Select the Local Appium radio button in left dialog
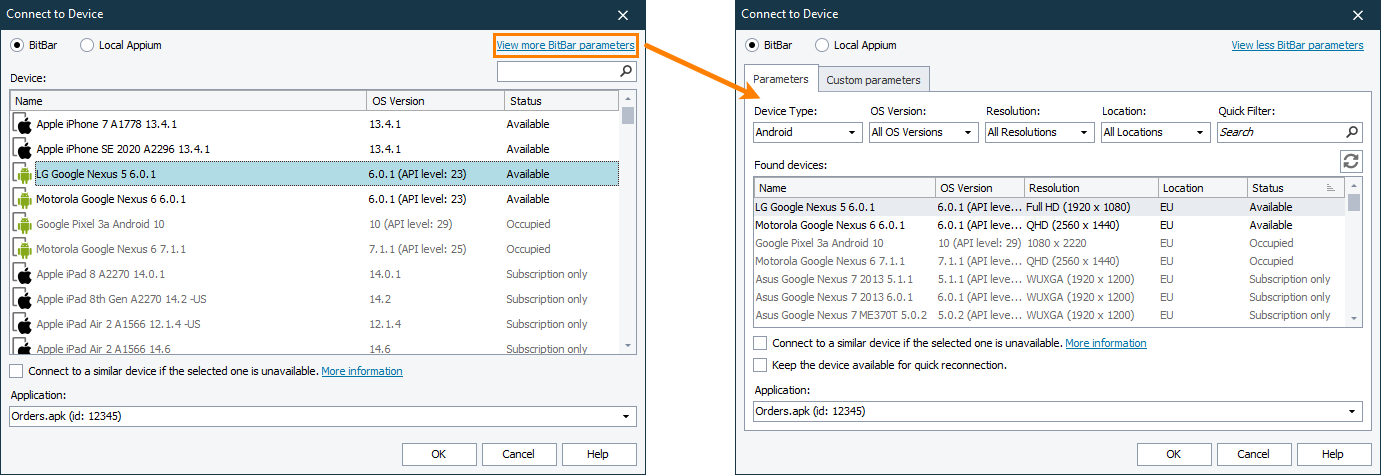 [x=87, y=45]
